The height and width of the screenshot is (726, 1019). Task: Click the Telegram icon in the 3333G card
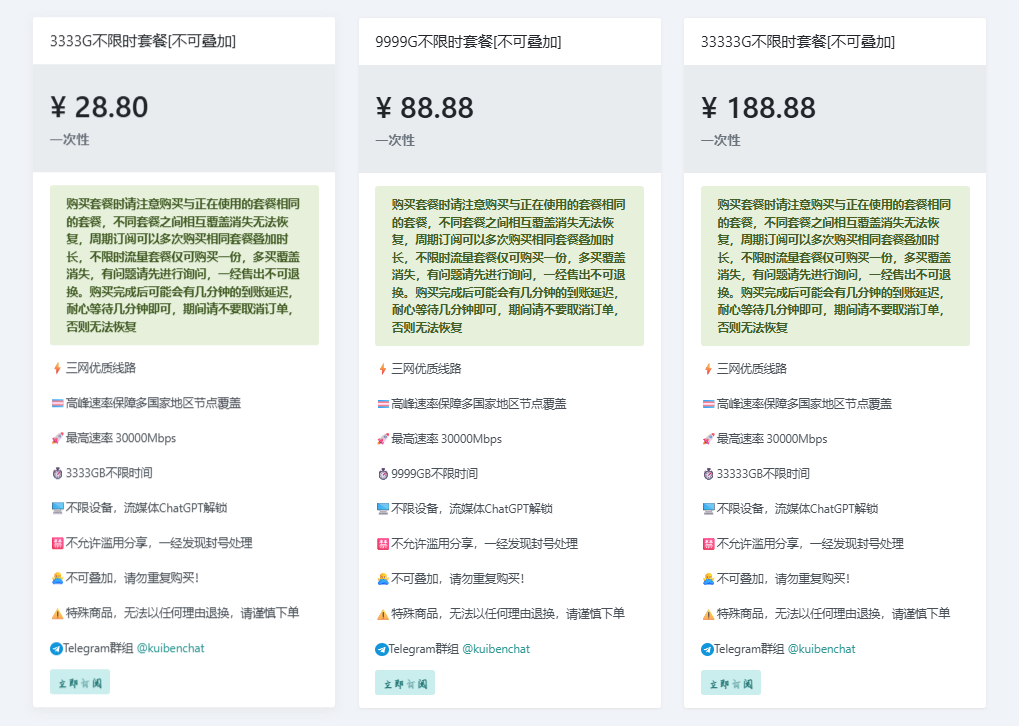[x=57, y=648]
